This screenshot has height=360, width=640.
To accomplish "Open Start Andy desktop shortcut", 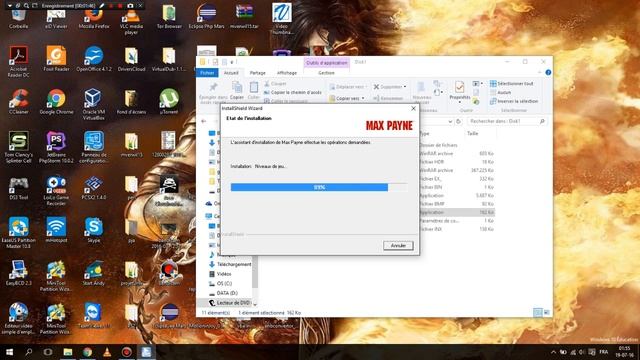I will click(94, 273).
